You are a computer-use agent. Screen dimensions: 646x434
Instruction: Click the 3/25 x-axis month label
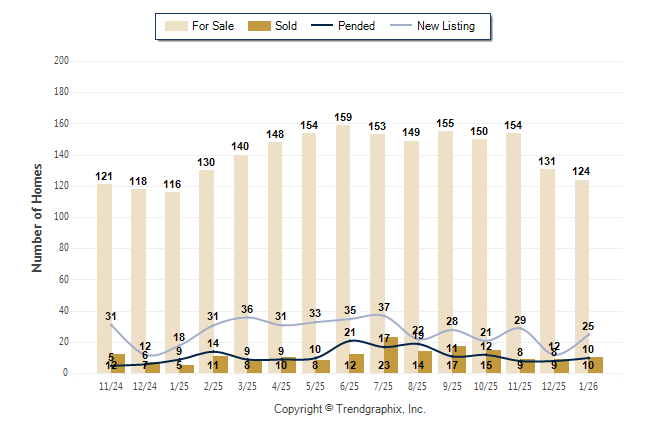pyautogui.click(x=247, y=386)
